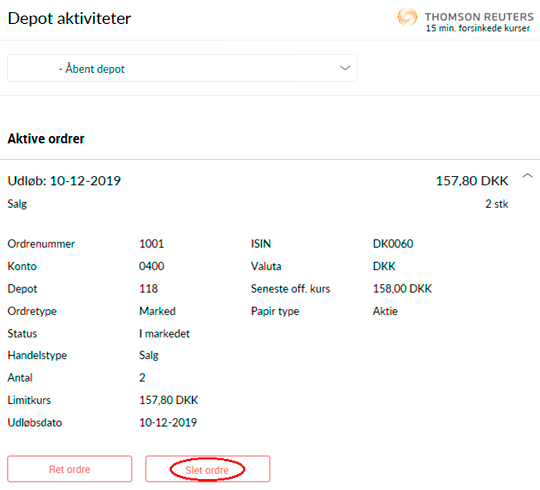This screenshot has width=540, height=490.
Task: Click the Ret ordre button
Action: pyautogui.click(x=70, y=469)
